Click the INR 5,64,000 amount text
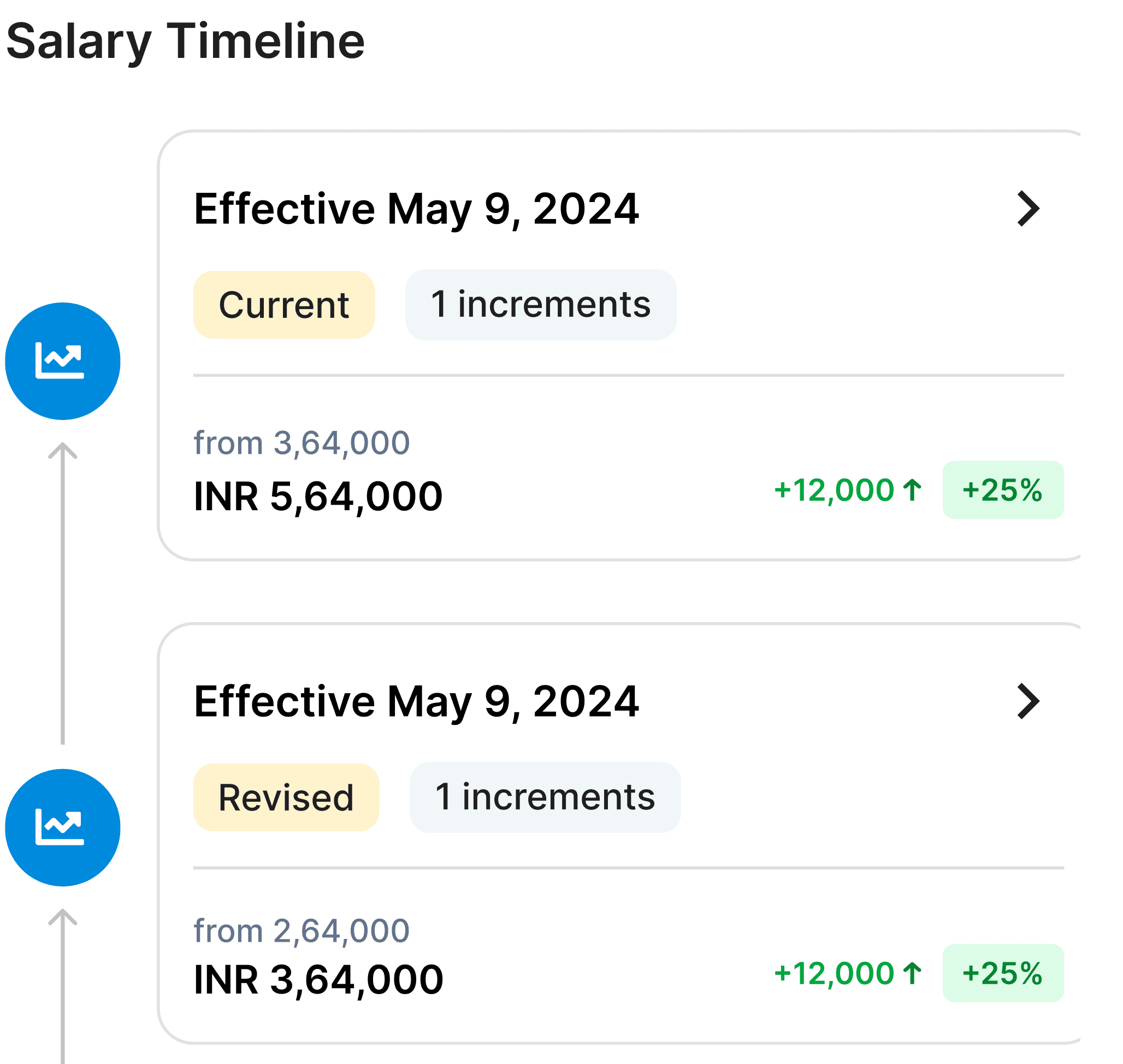 point(317,495)
